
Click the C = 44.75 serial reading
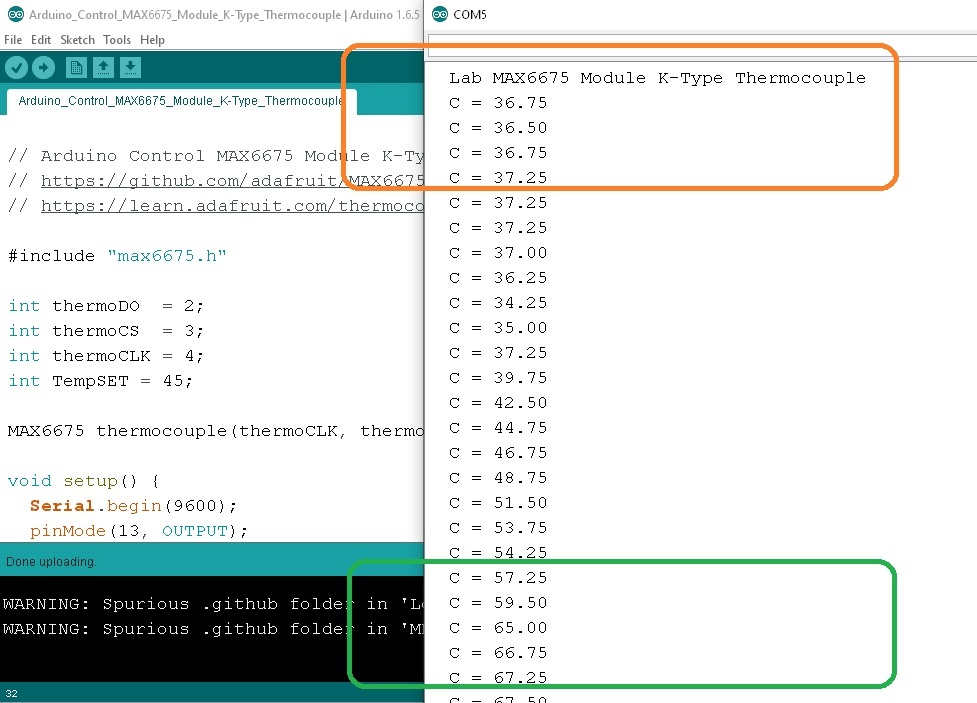498,428
